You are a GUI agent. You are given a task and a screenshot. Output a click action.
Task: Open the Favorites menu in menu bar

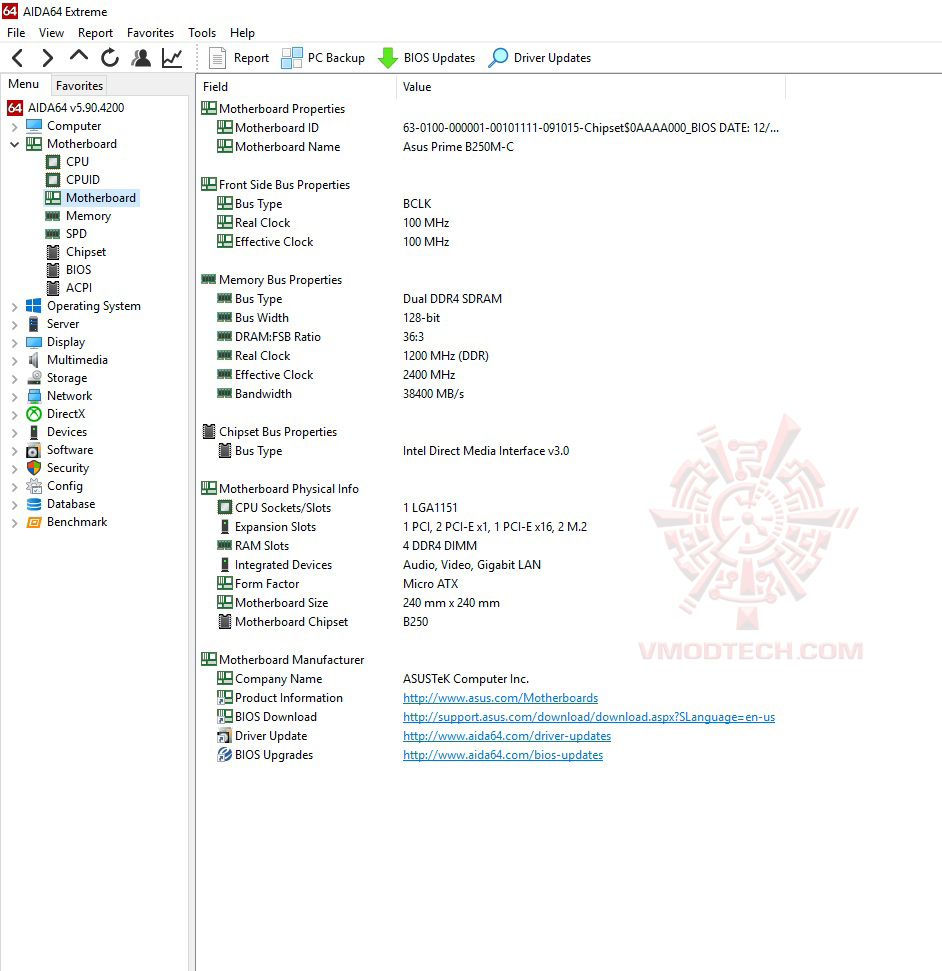150,33
